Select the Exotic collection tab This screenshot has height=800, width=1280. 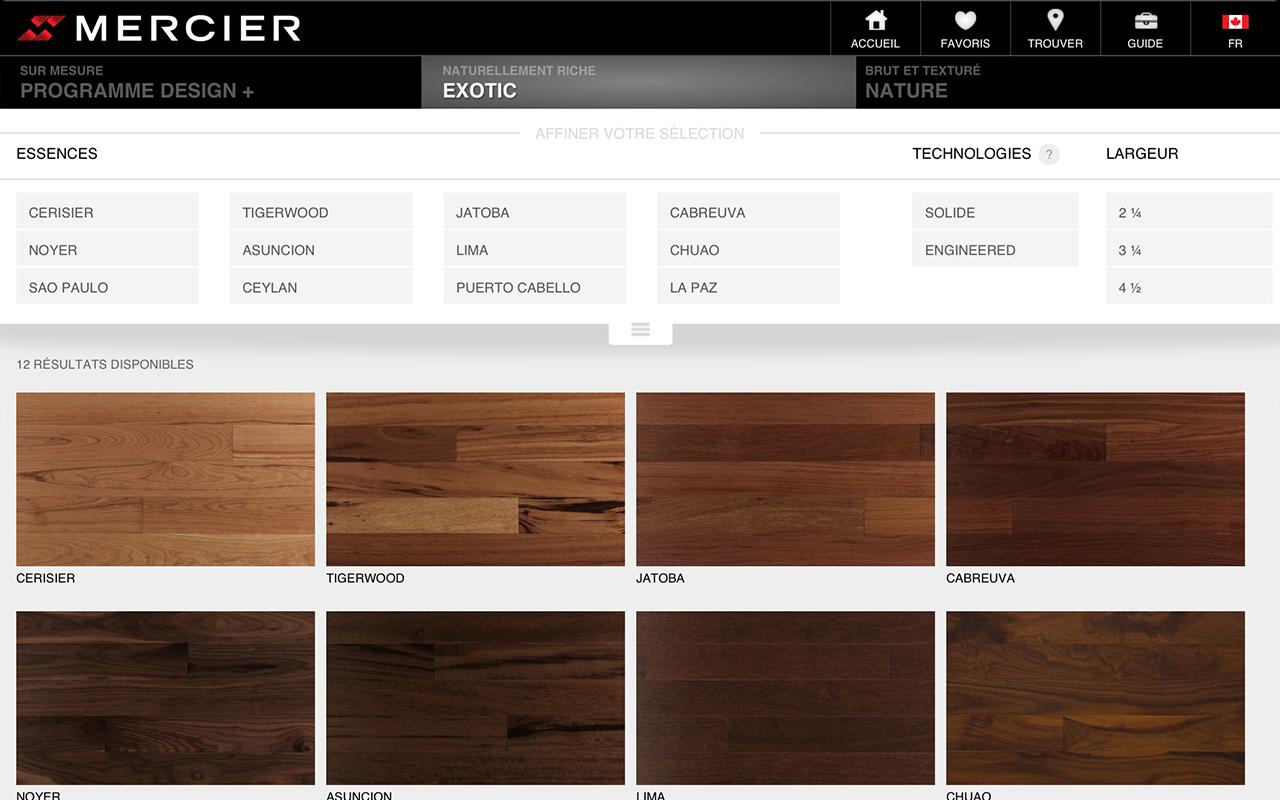click(x=640, y=82)
